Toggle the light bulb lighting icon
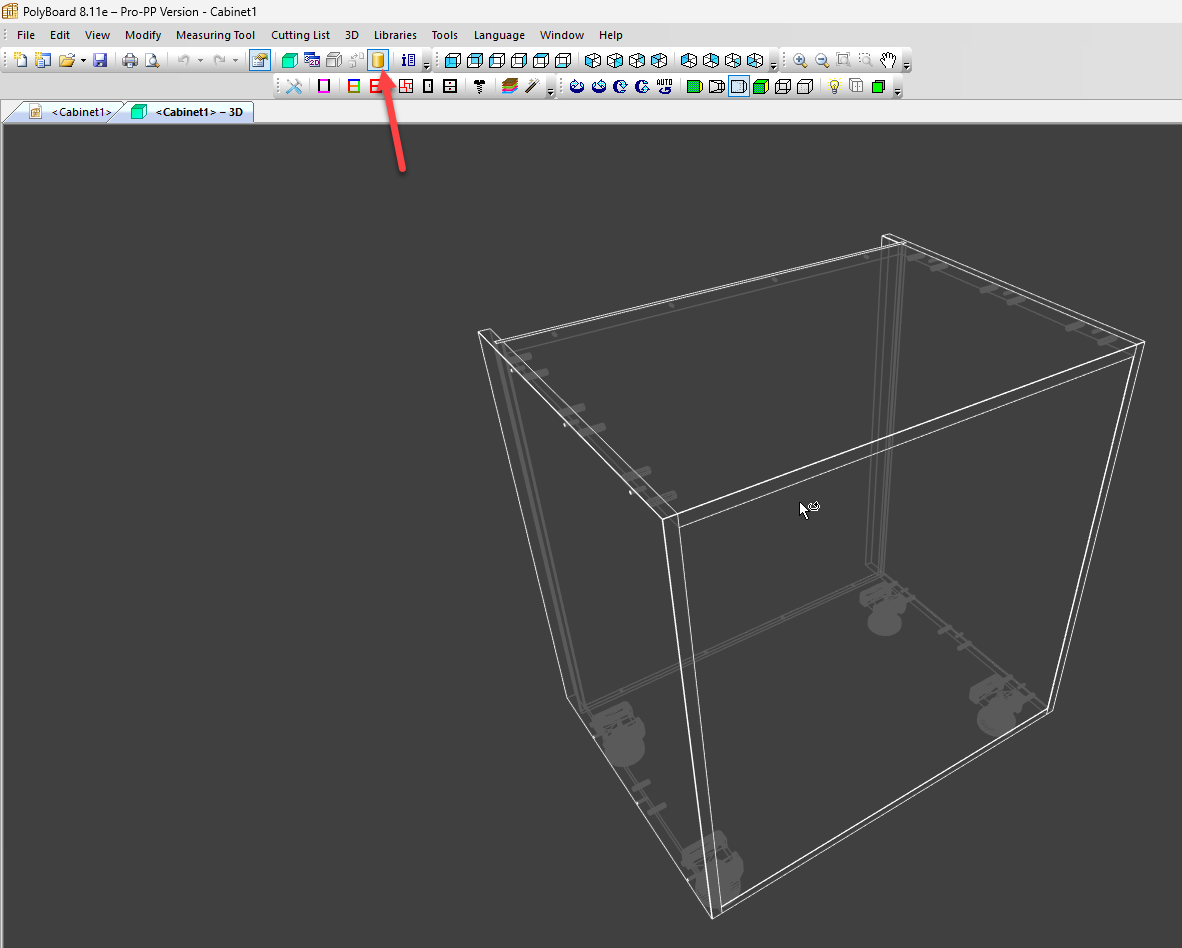Viewport: 1182px width, 948px height. point(834,87)
